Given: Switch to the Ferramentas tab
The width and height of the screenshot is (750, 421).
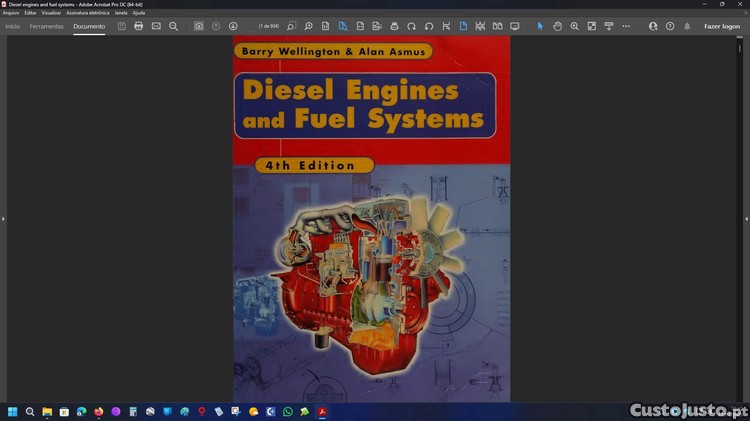Looking at the screenshot, I should point(46,26).
